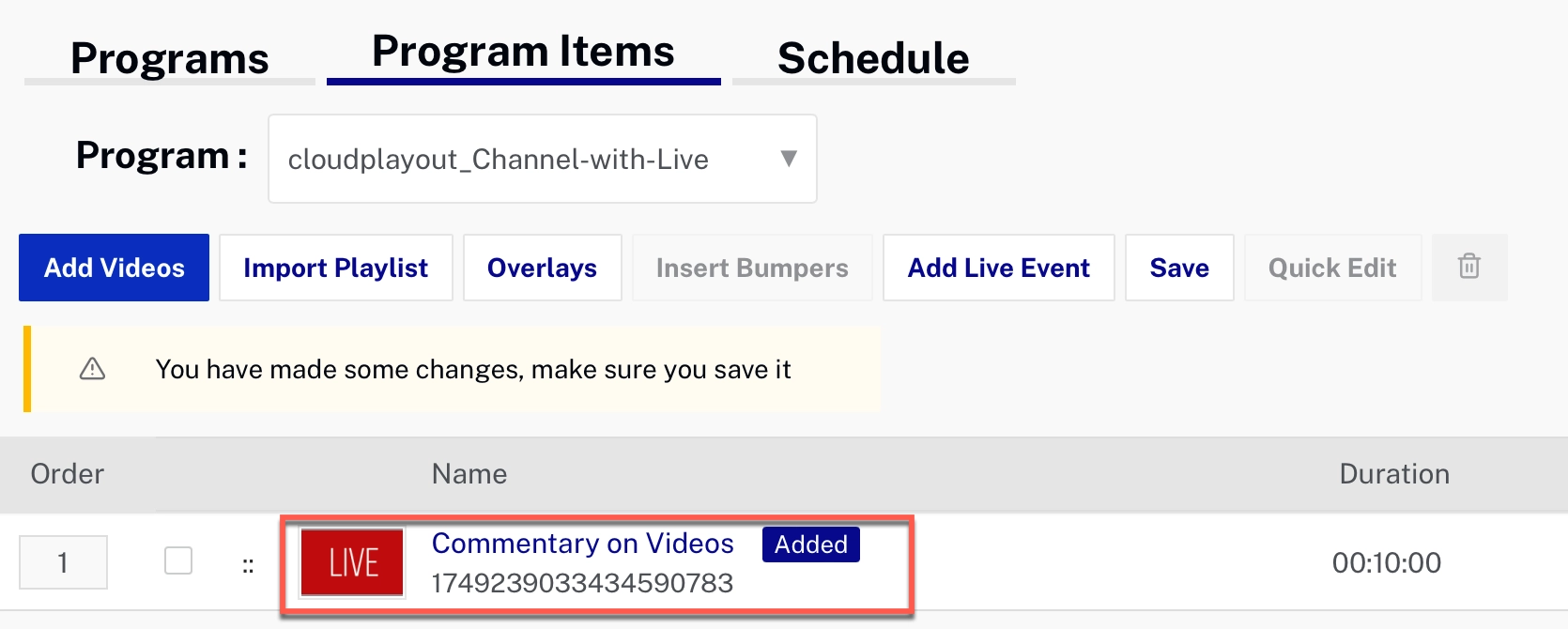Click the Quick Edit button
Viewport: 1568px width, 629px height.
click(1332, 268)
